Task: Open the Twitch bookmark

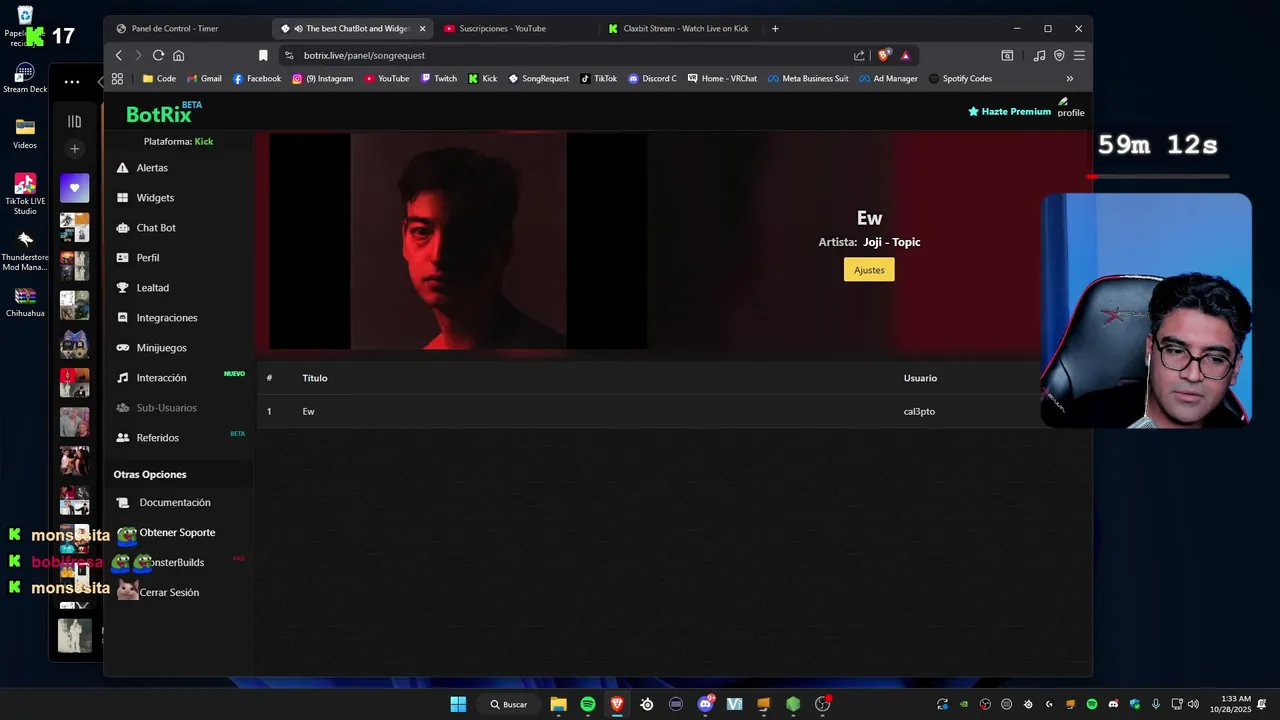Action: click(439, 78)
